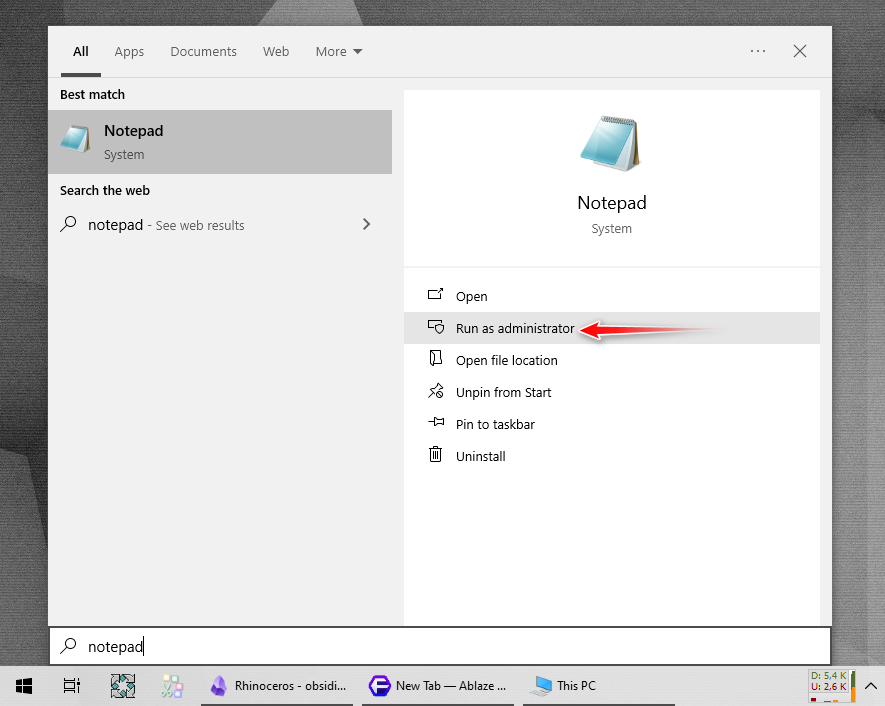The image size is (885, 706).
Task: Click the network speed meter tray icon
Action: (x=828, y=685)
